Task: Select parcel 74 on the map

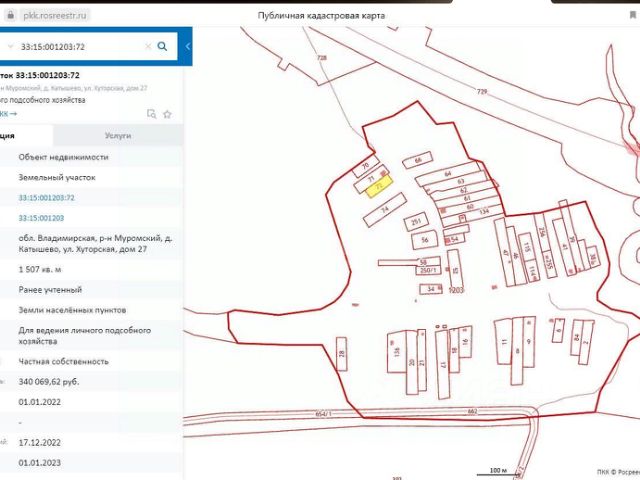Action: (x=384, y=210)
